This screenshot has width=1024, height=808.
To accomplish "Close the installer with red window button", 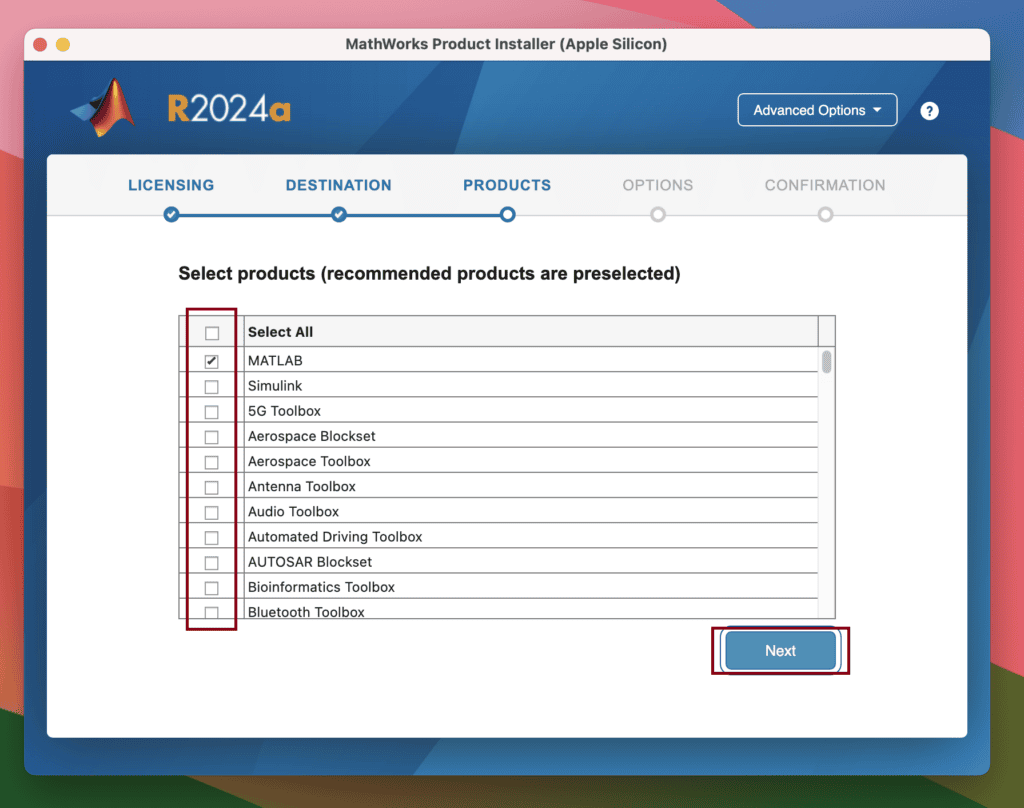I will [x=40, y=44].
